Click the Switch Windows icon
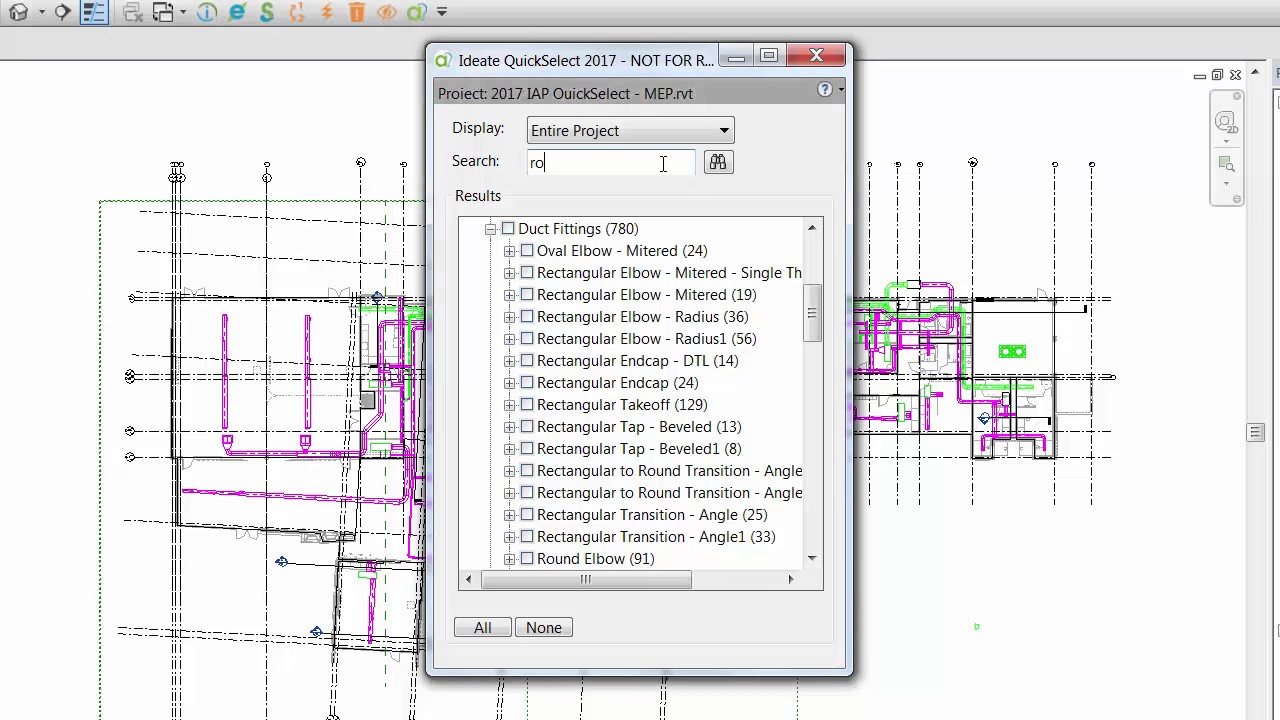This screenshot has width=1280, height=720. [x=163, y=13]
